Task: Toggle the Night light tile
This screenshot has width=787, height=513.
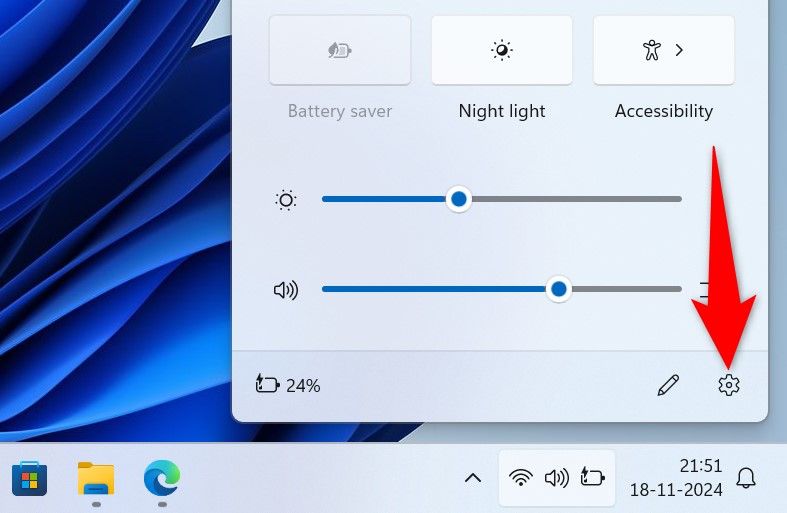Action: (x=502, y=50)
